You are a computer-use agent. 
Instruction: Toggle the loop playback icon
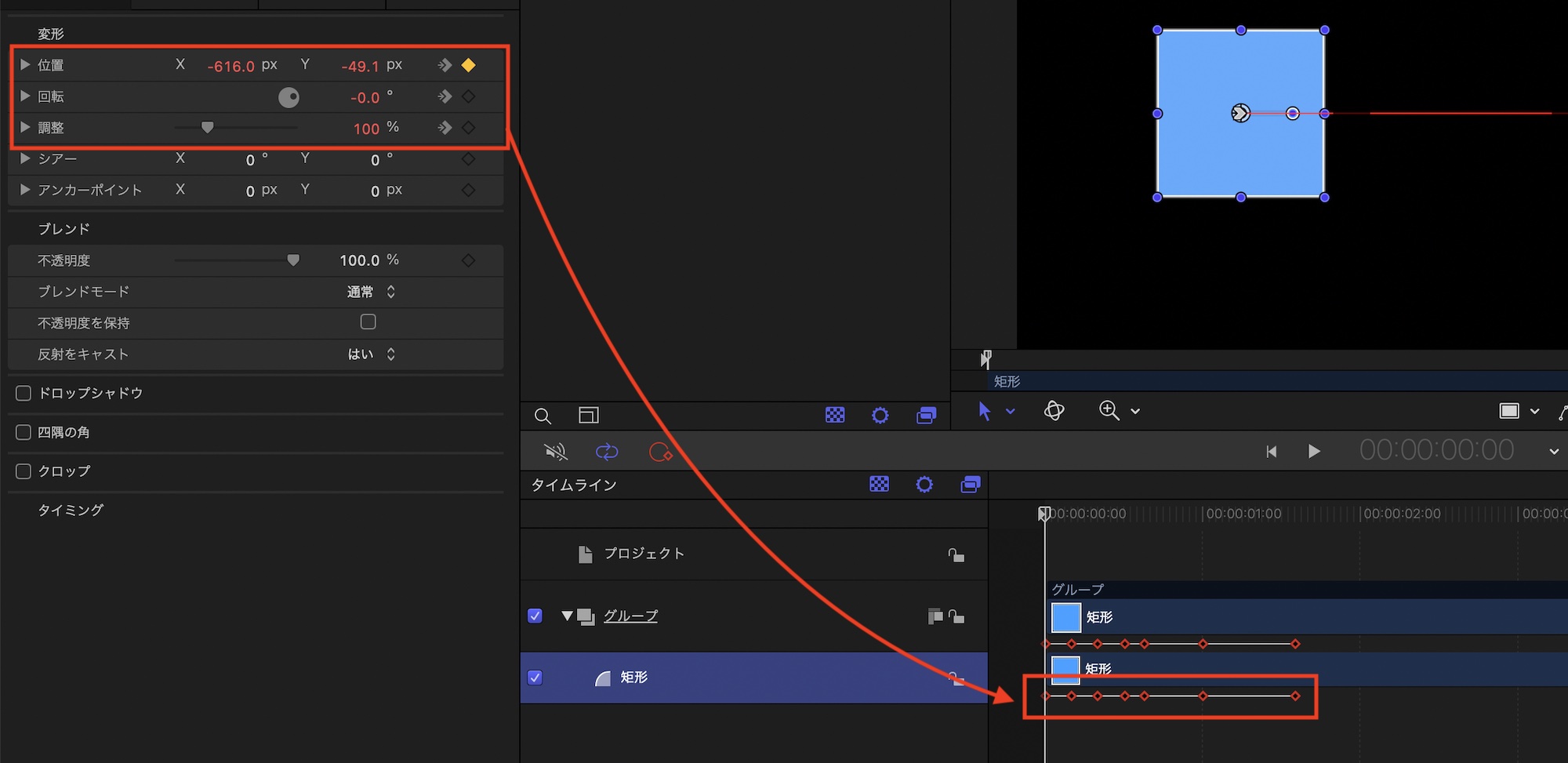click(x=607, y=452)
